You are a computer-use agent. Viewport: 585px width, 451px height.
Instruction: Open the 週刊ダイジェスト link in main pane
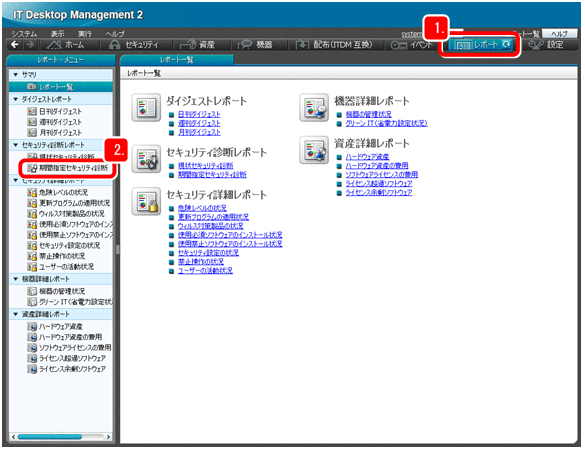point(199,123)
